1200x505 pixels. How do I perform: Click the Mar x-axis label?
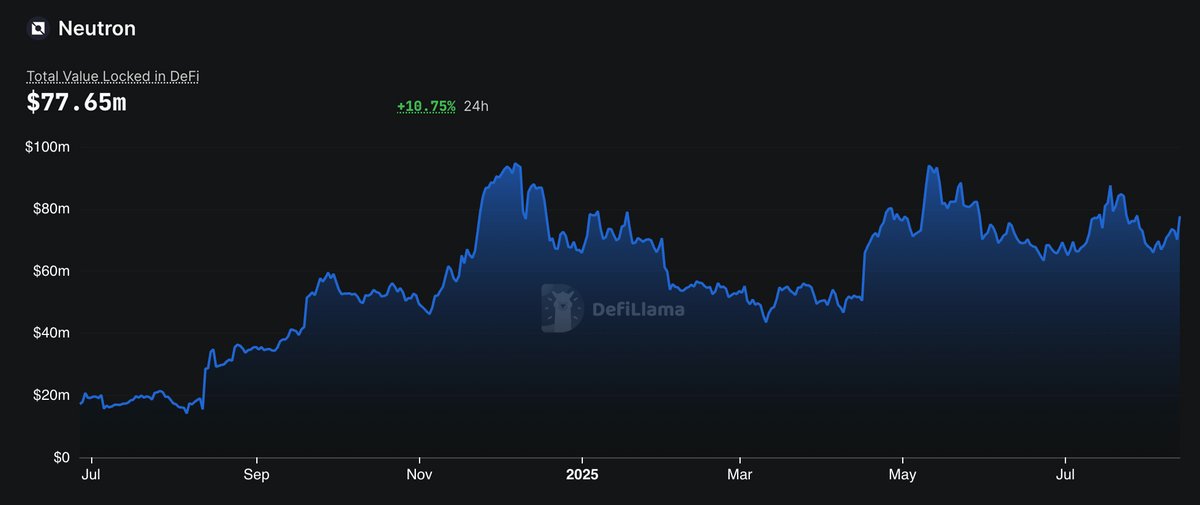pyautogui.click(x=739, y=474)
